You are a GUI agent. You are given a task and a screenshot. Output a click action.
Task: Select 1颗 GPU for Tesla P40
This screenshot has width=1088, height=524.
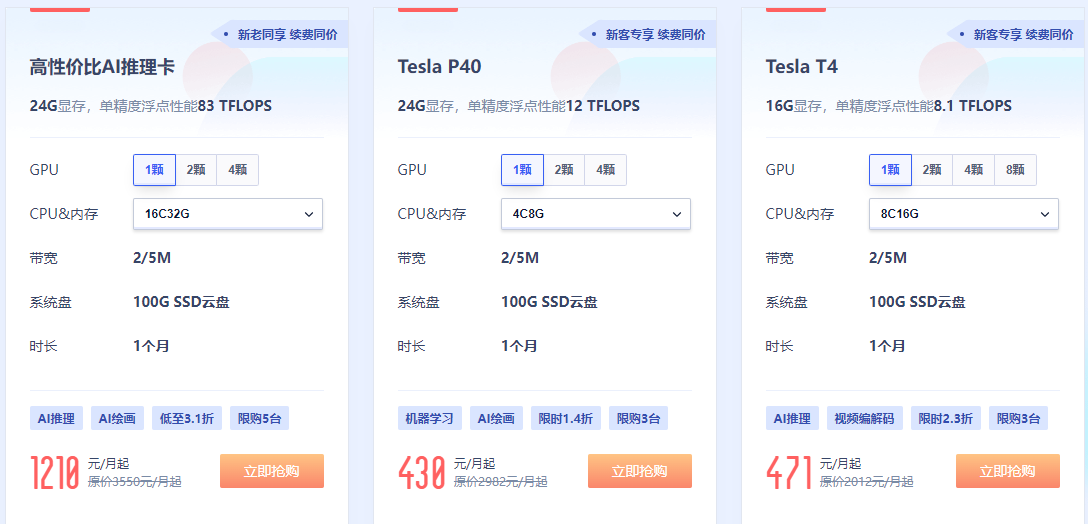point(522,170)
